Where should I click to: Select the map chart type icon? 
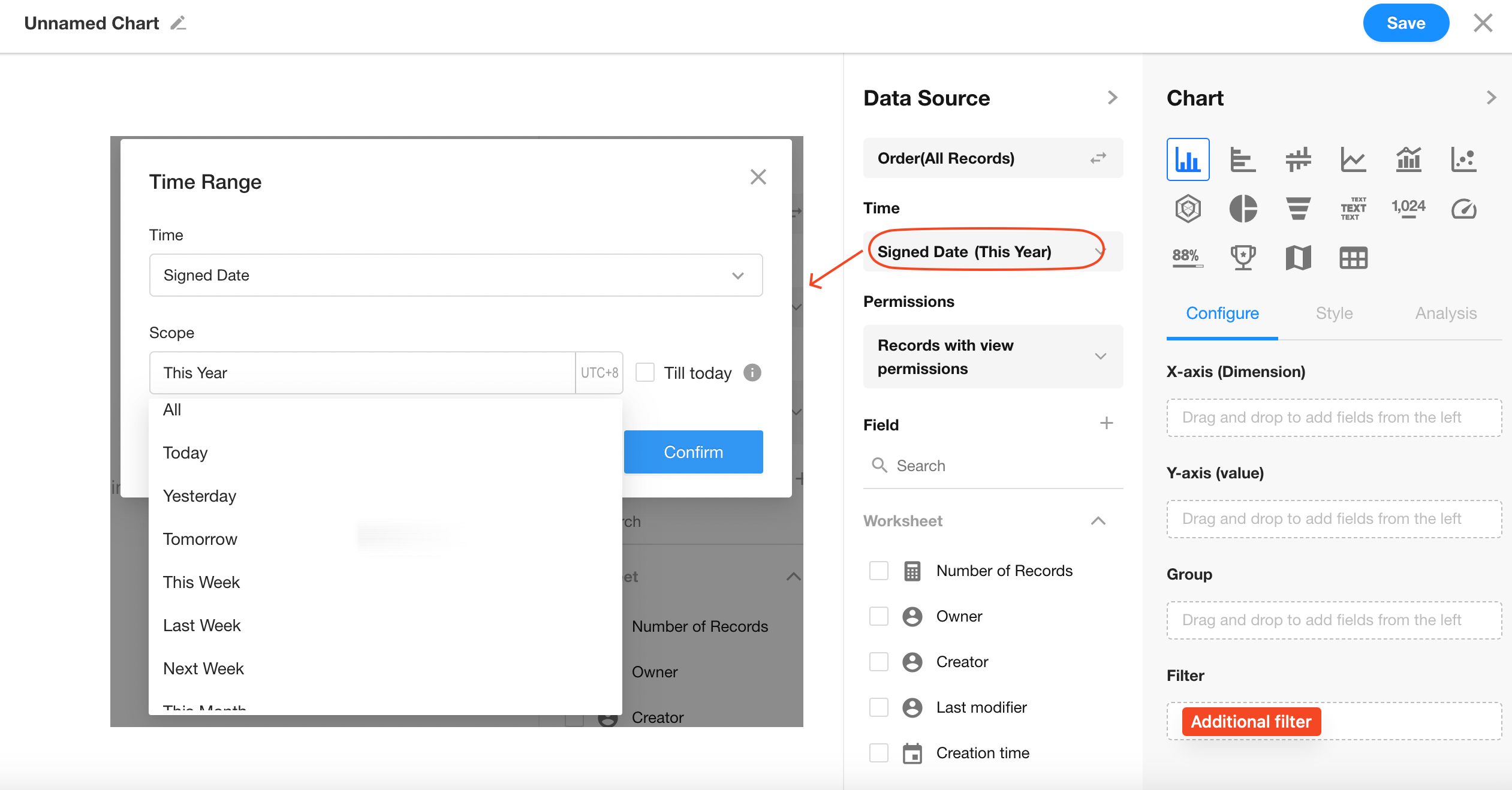tap(1298, 258)
